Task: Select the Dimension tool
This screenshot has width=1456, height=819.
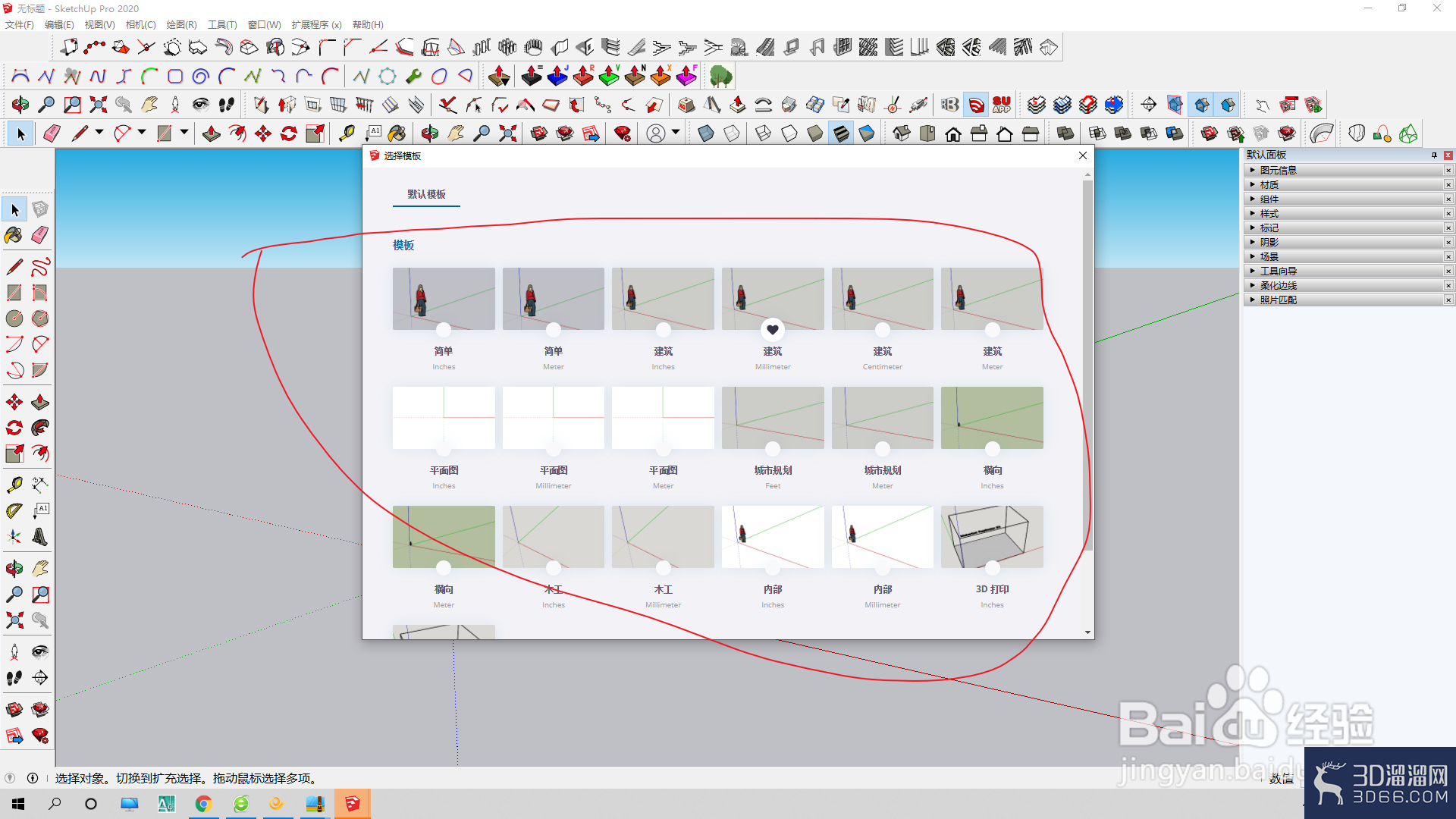Action: coord(40,485)
